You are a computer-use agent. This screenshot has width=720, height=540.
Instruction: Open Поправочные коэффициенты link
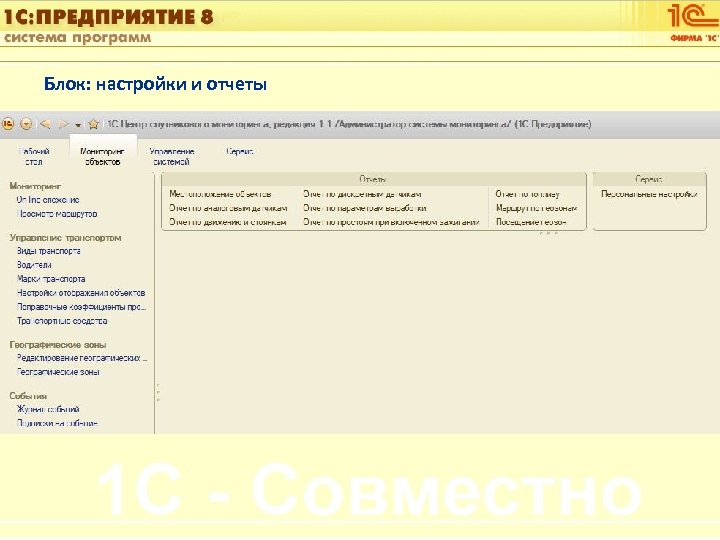click(81, 307)
